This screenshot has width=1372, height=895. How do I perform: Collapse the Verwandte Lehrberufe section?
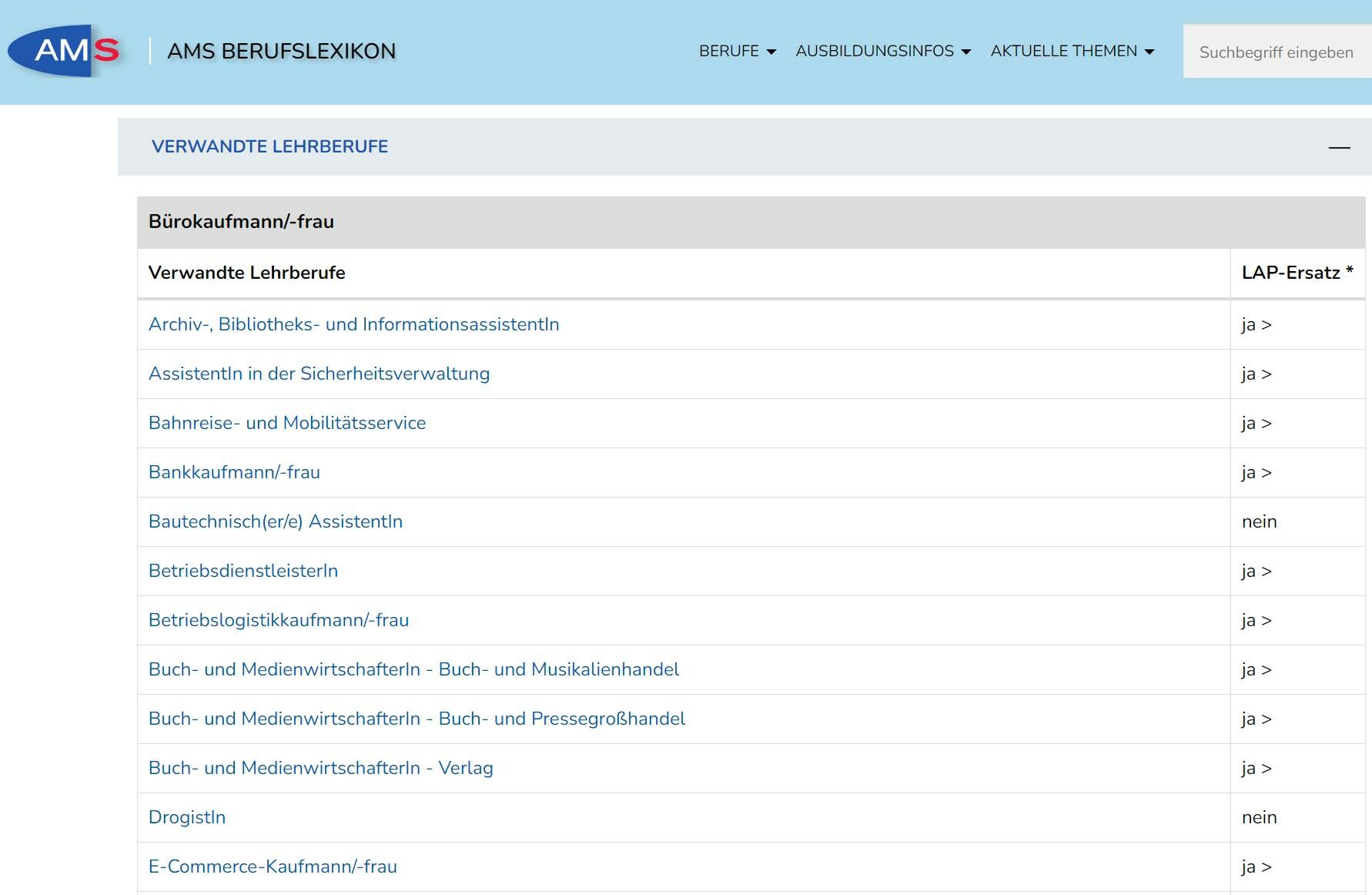pos(269,146)
